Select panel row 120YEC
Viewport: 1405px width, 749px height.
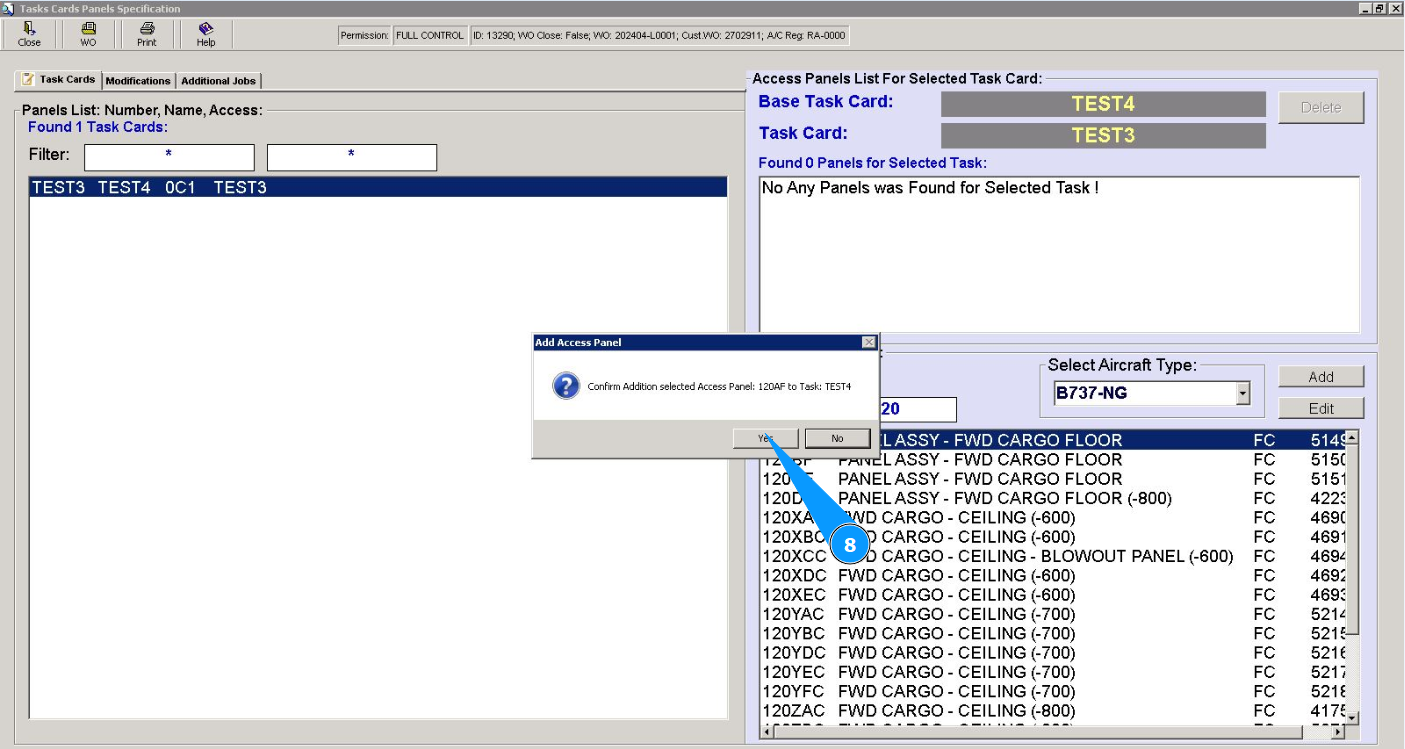click(x=1052, y=671)
